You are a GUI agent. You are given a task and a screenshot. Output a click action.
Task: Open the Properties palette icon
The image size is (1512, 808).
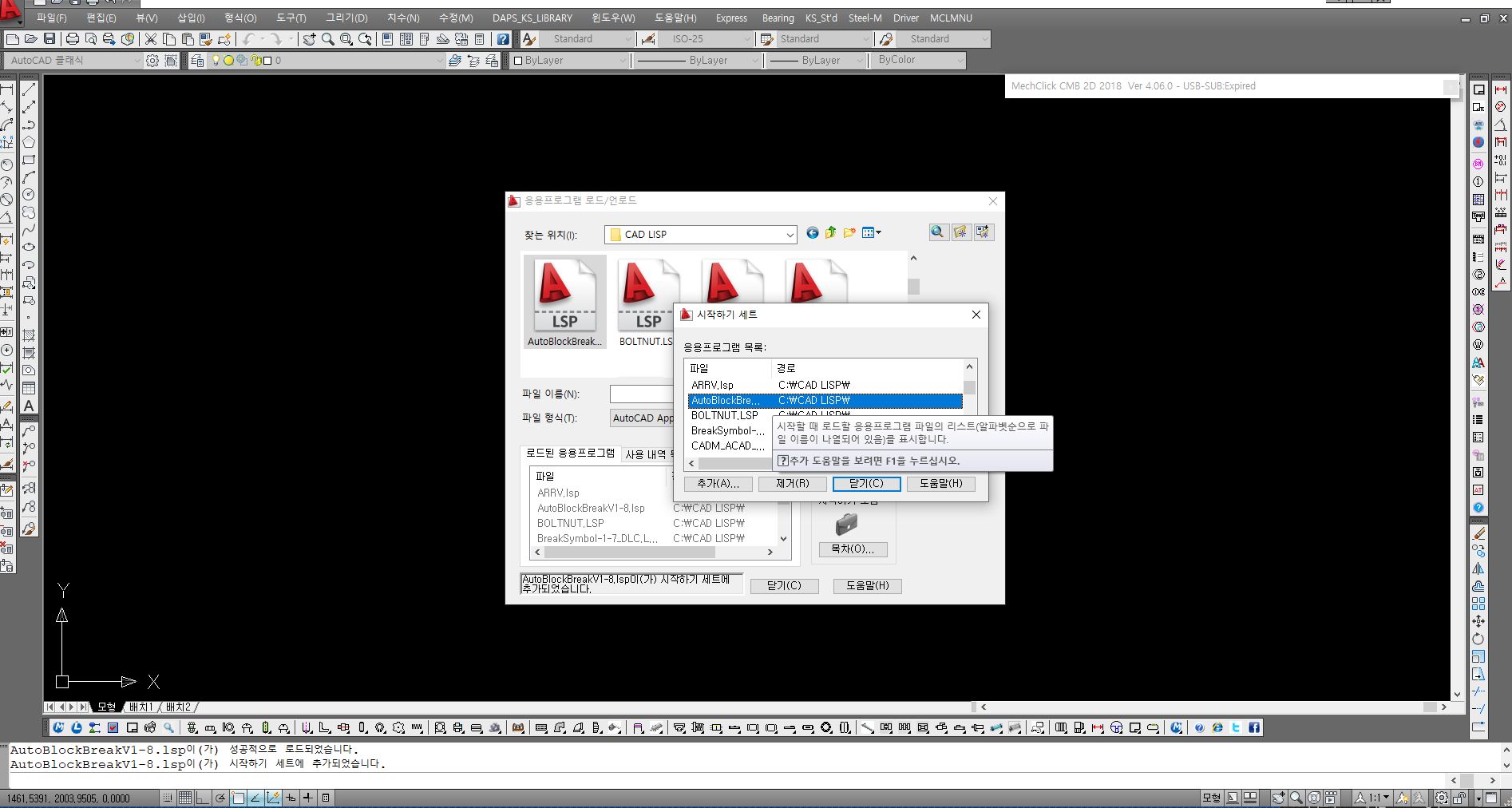click(387, 39)
